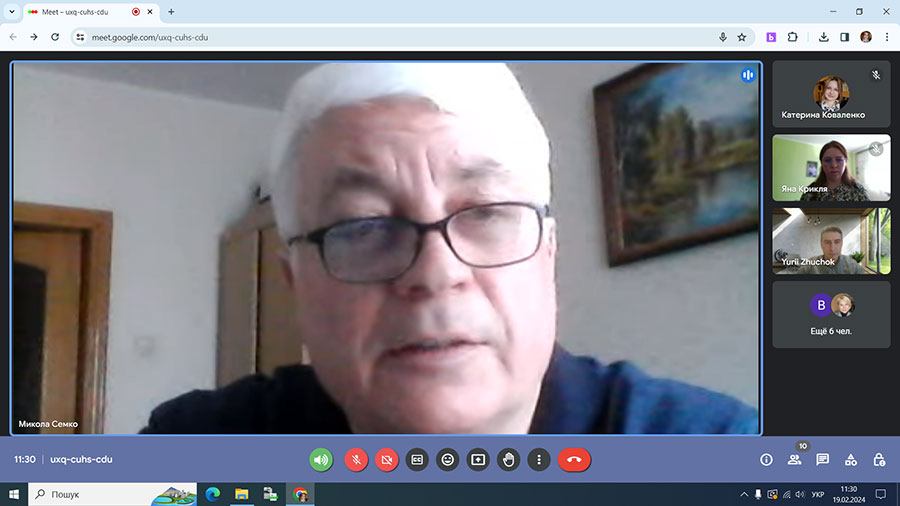
Task: Open the Activities panel icon
Action: tap(851, 460)
